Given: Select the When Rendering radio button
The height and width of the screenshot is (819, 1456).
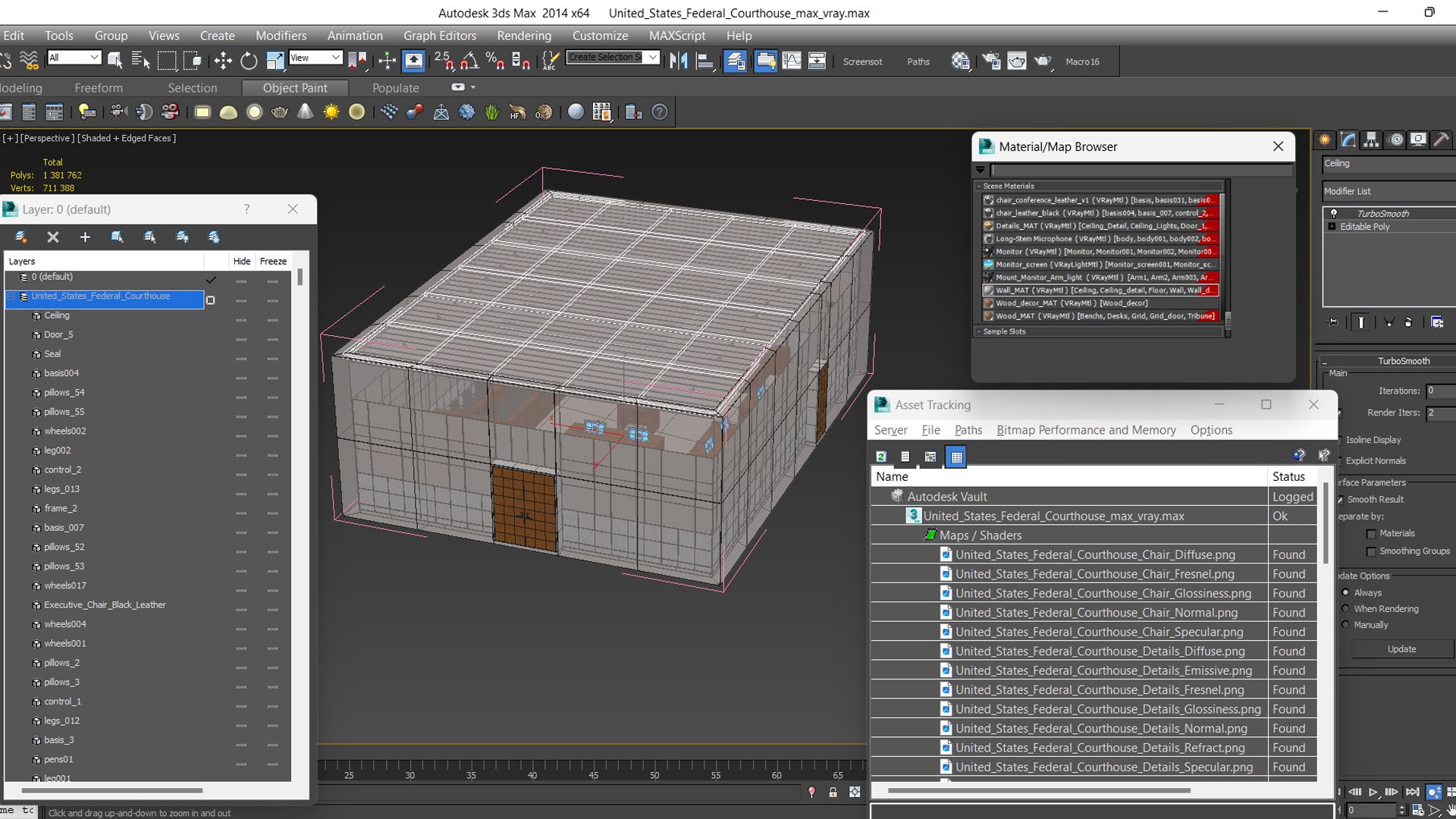Looking at the screenshot, I should point(1346,609).
